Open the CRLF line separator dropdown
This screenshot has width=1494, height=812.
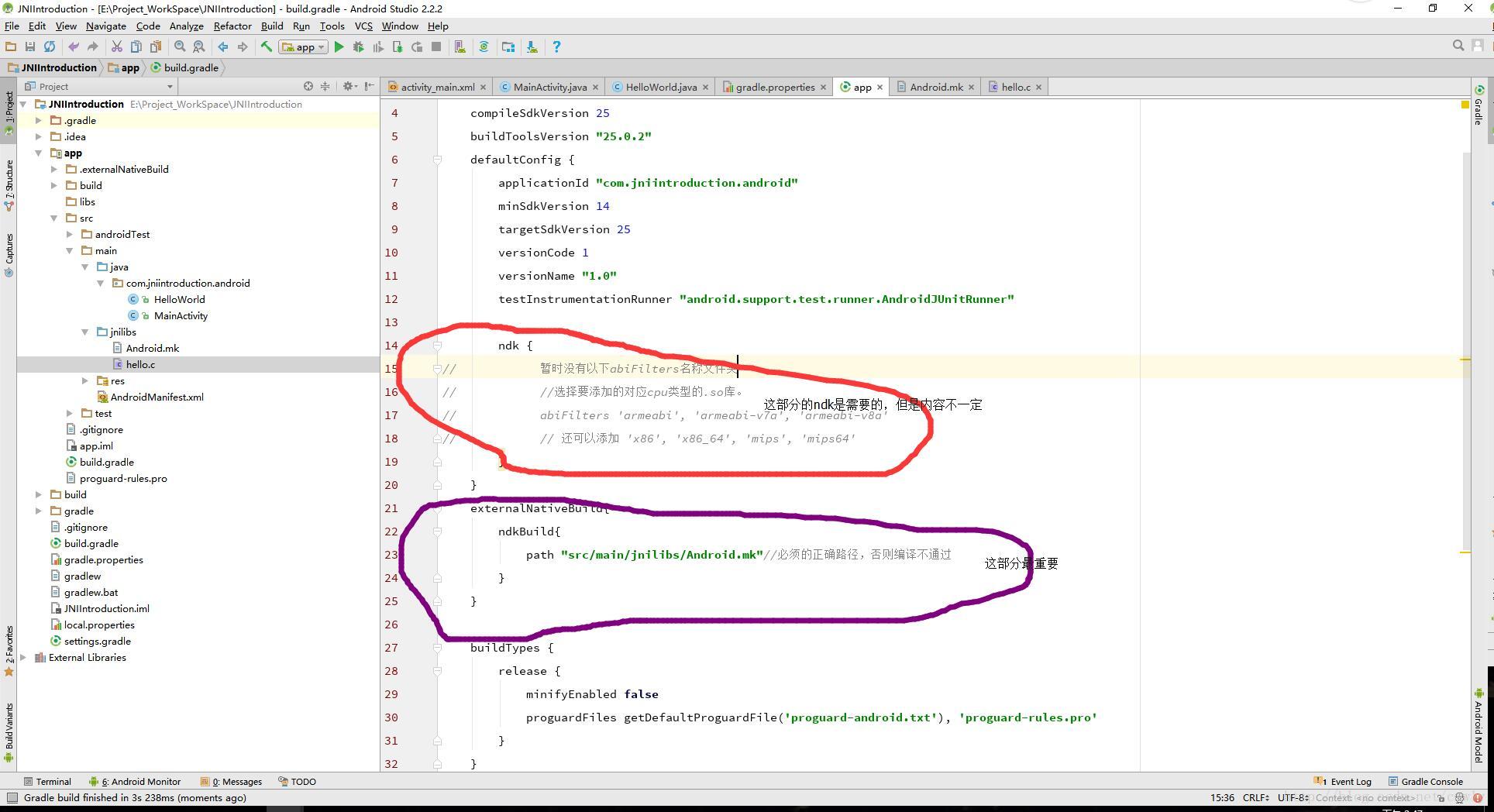coord(1256,798)
